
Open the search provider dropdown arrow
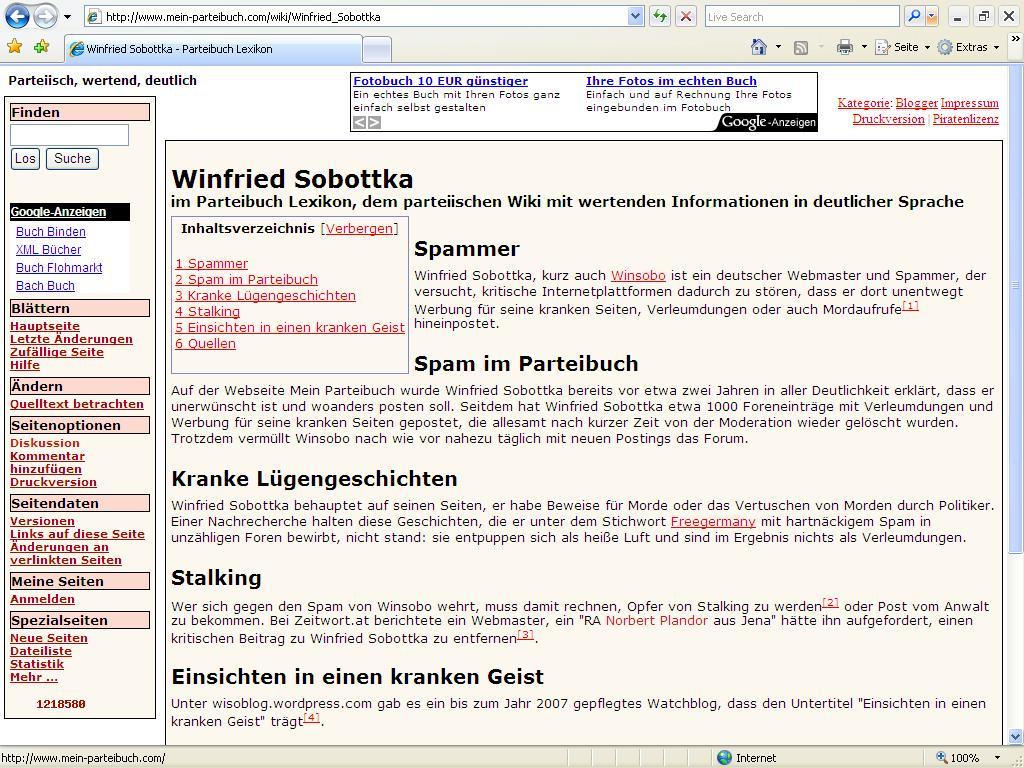(932, 17)
